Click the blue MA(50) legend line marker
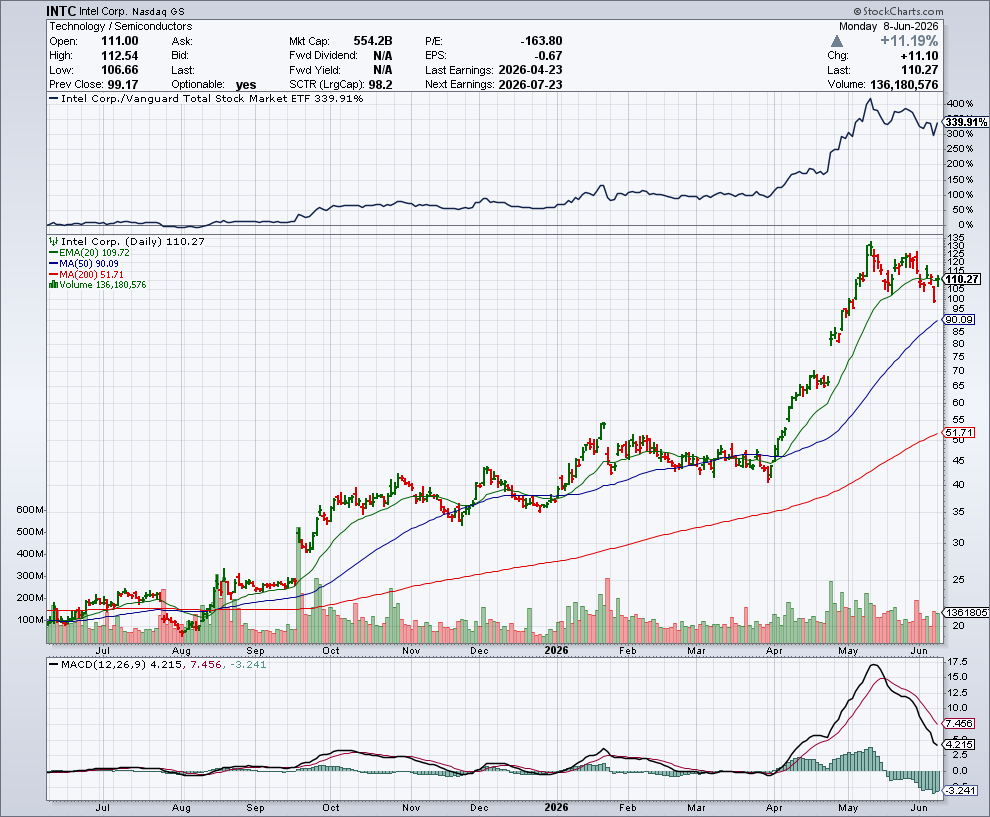Viewport: 990px width, 817px height. [x=54, y=264]
